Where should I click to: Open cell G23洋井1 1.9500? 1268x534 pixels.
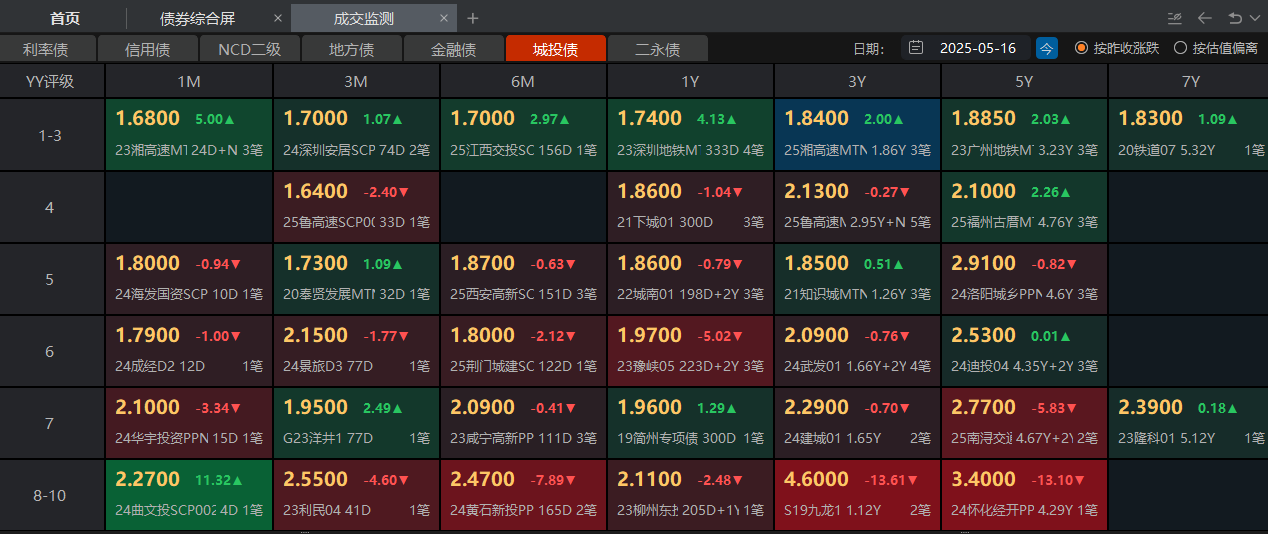click(356, 423)
